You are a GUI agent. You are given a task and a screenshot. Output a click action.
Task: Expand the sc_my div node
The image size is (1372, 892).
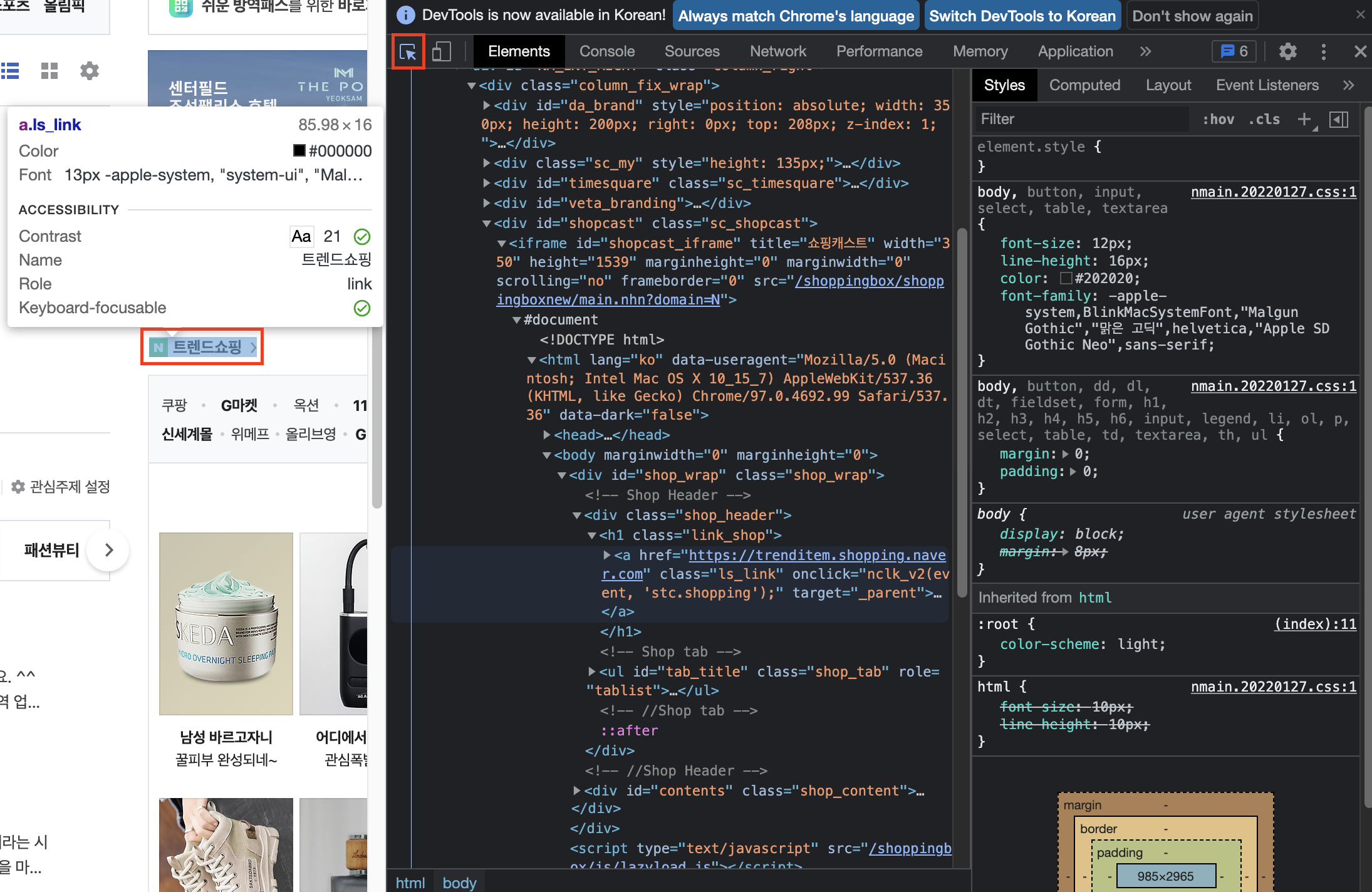486,163
